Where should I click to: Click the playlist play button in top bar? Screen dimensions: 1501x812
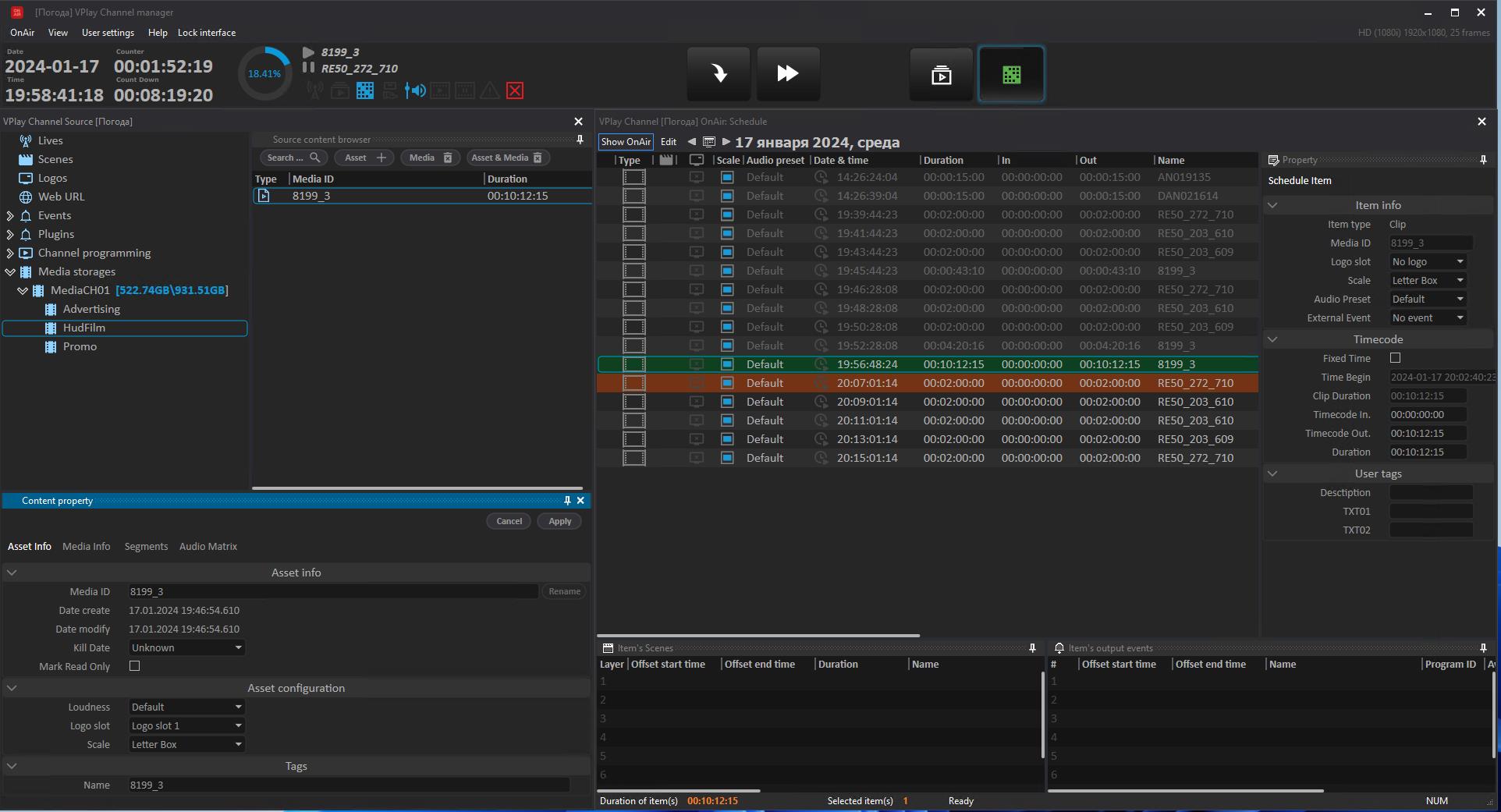click(x=942, y=74)
